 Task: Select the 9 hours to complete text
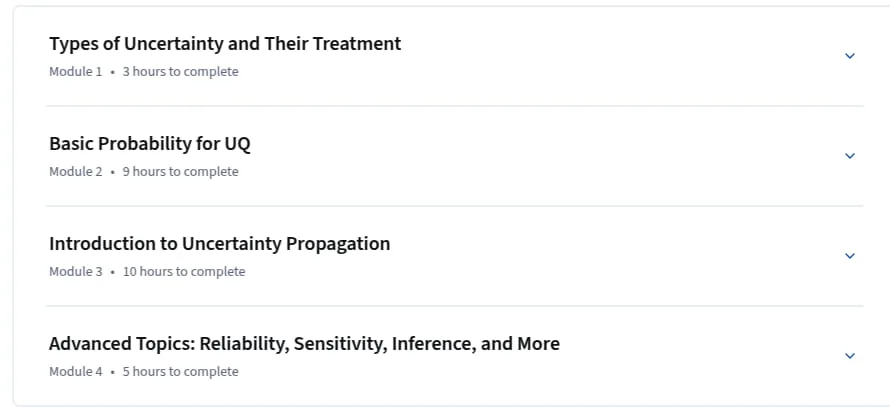(x=180, y=171)
